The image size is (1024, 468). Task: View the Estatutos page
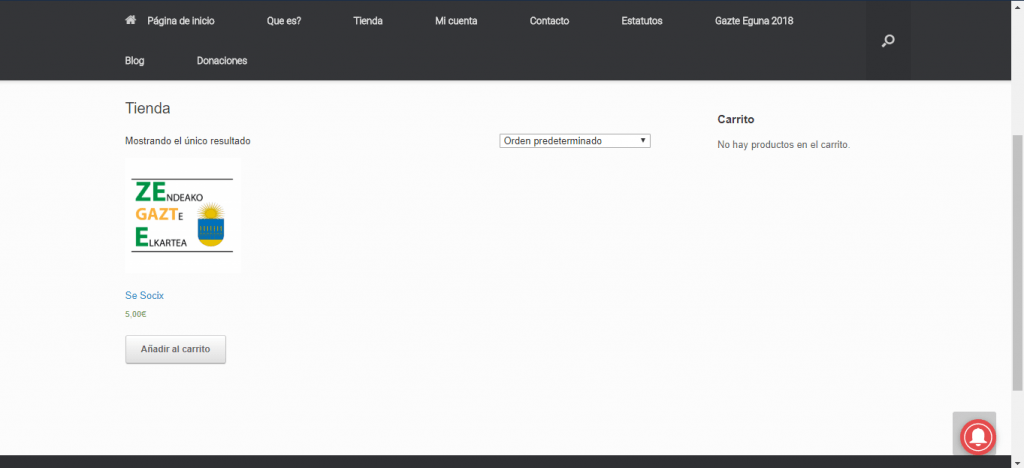(x=642, y=21)
